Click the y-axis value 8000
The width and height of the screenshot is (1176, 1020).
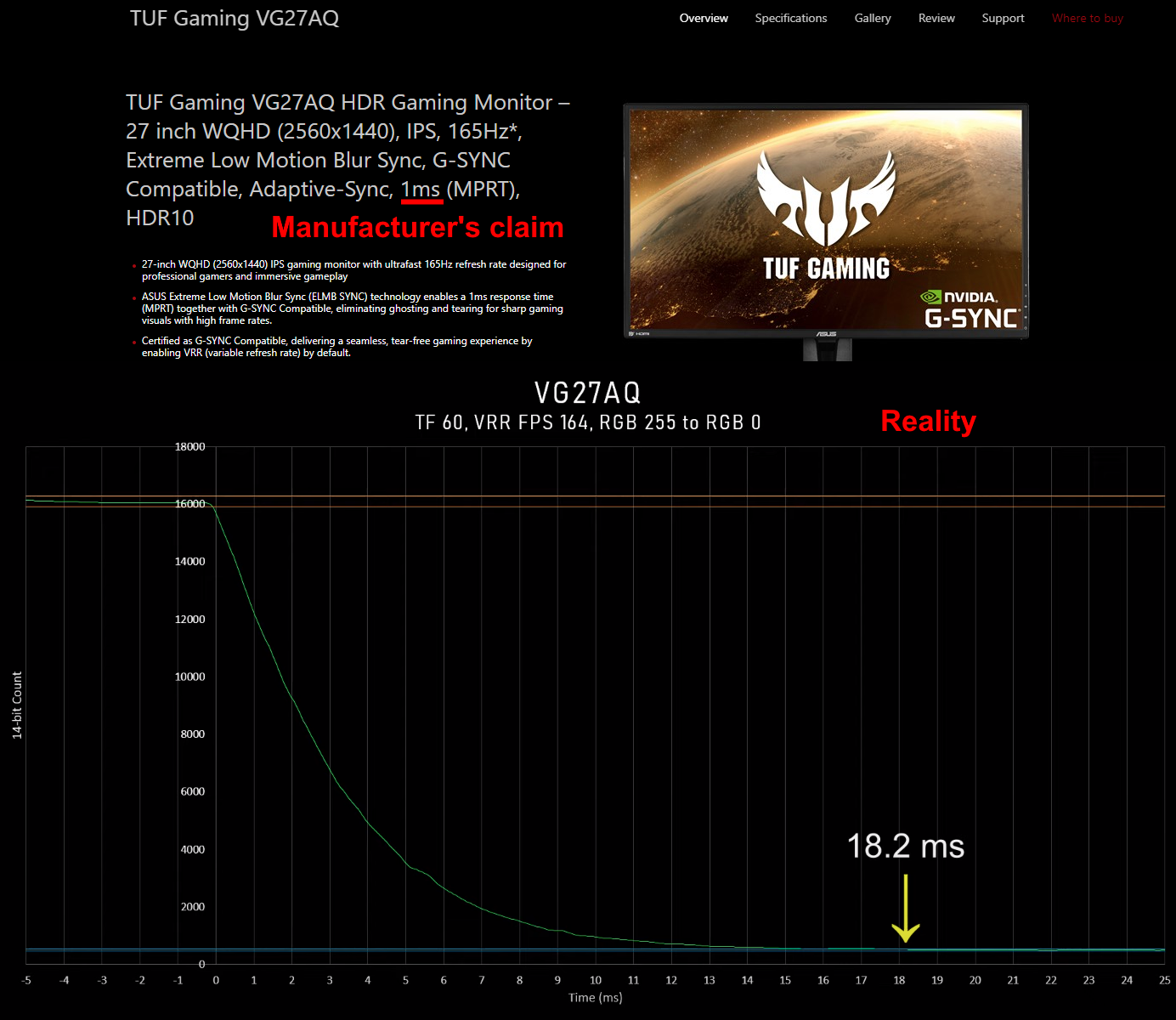[193, 734]
